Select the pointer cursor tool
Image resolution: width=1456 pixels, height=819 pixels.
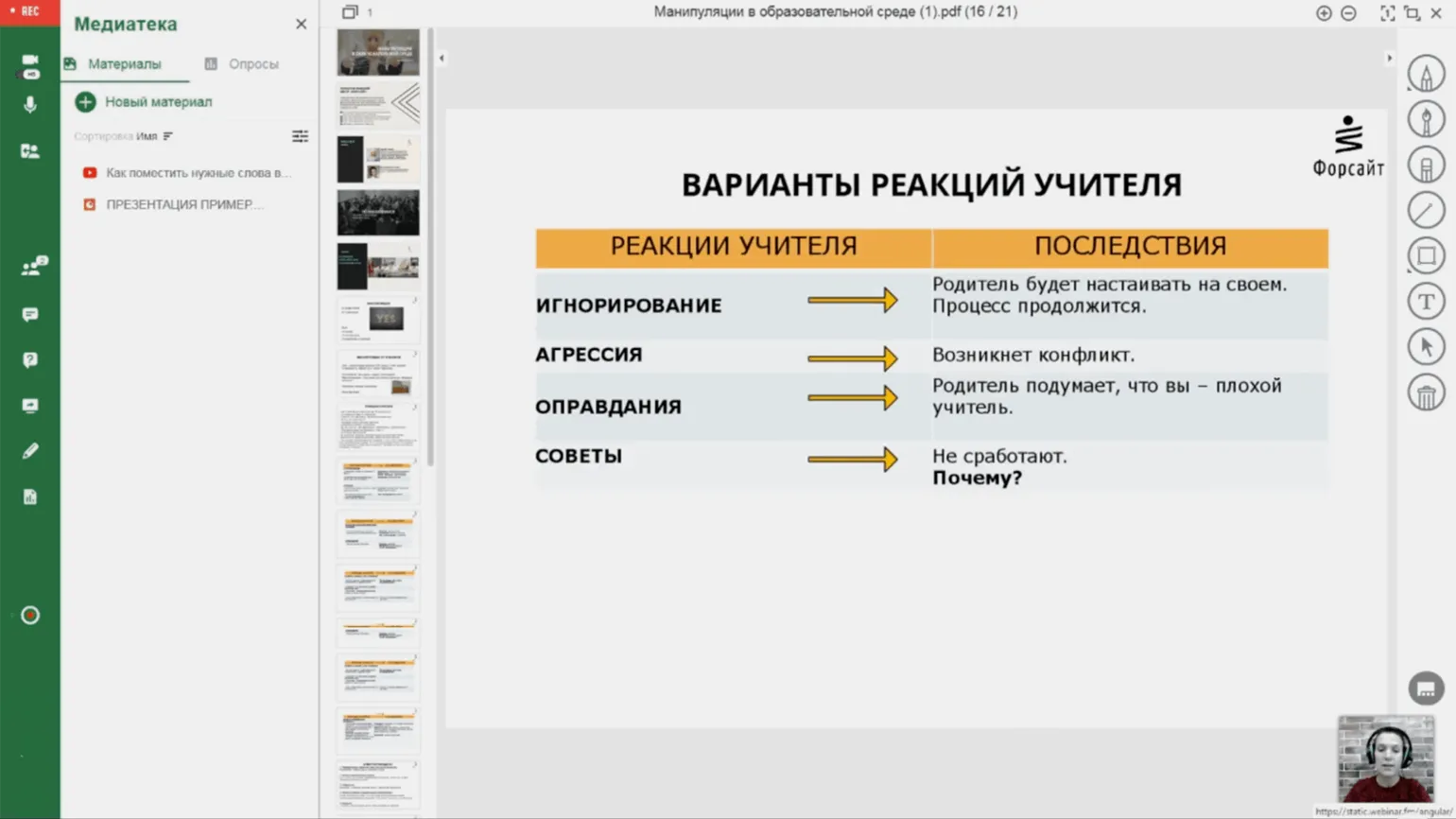tap(1426, 347)
